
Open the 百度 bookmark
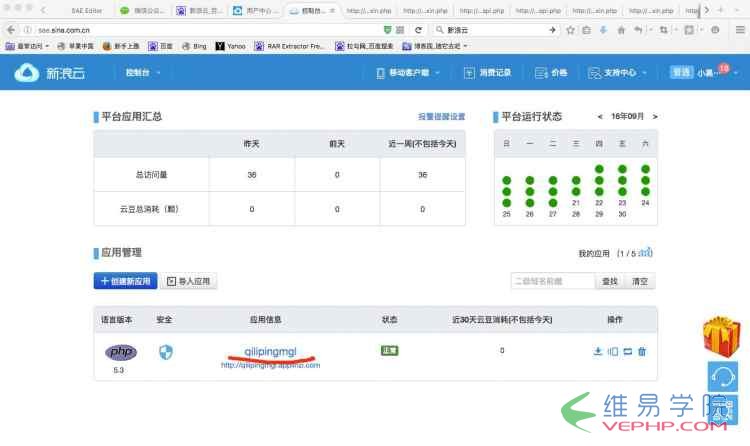(x=160, y=46)
